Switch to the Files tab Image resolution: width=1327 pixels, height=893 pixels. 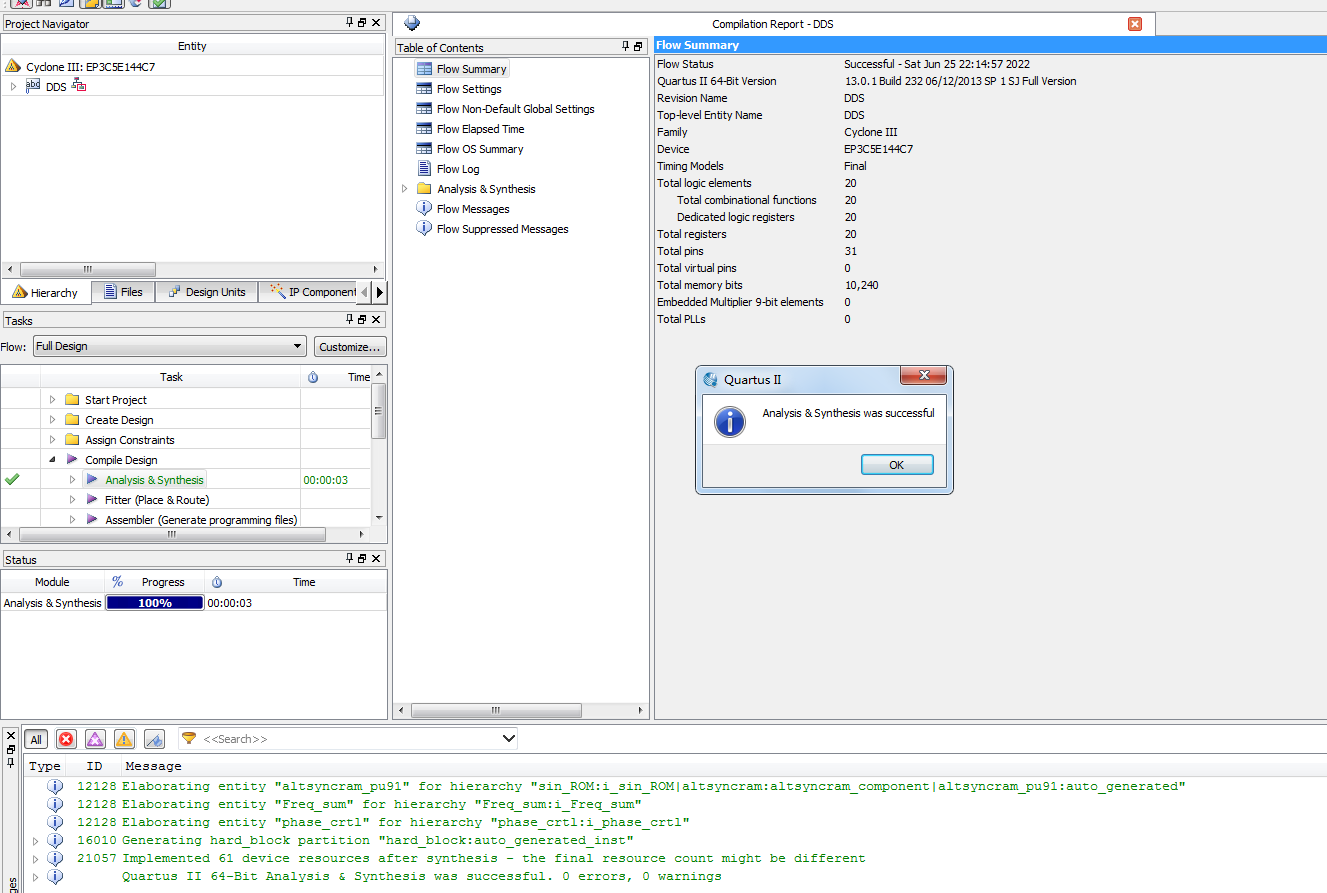[x=124, y=292]
